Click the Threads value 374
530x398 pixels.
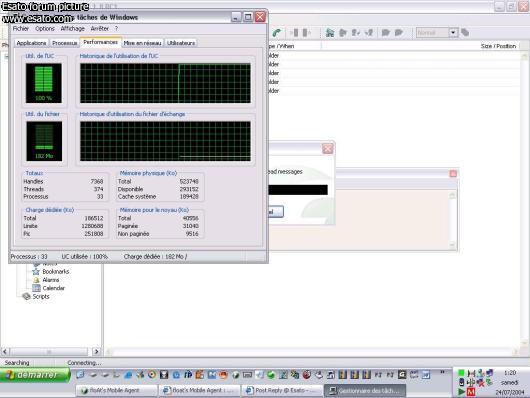[x=98, y=189]
